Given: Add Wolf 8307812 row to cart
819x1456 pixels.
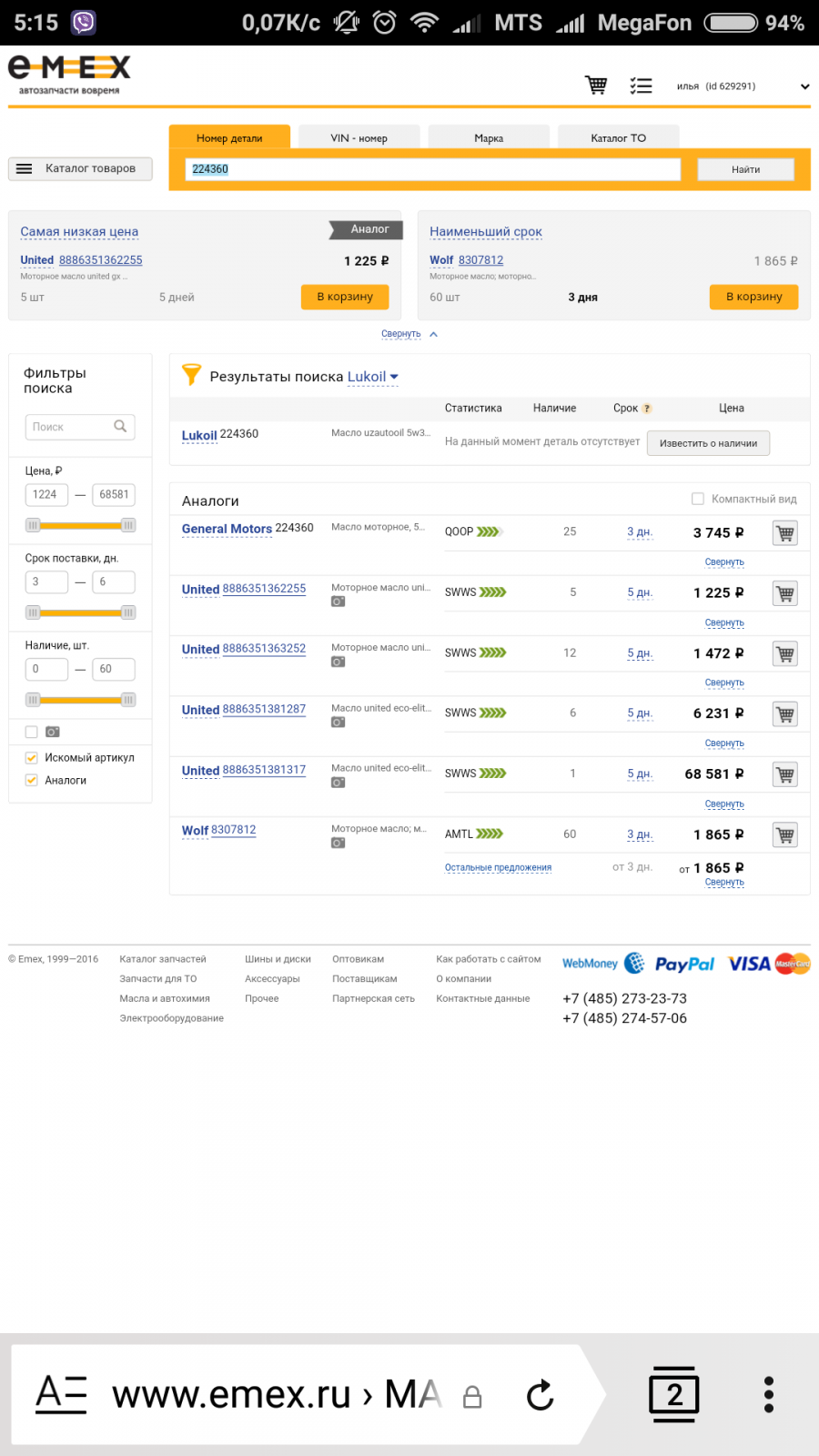Looking at the screenshot, I should pyautogui.click(x=785, y=834).
